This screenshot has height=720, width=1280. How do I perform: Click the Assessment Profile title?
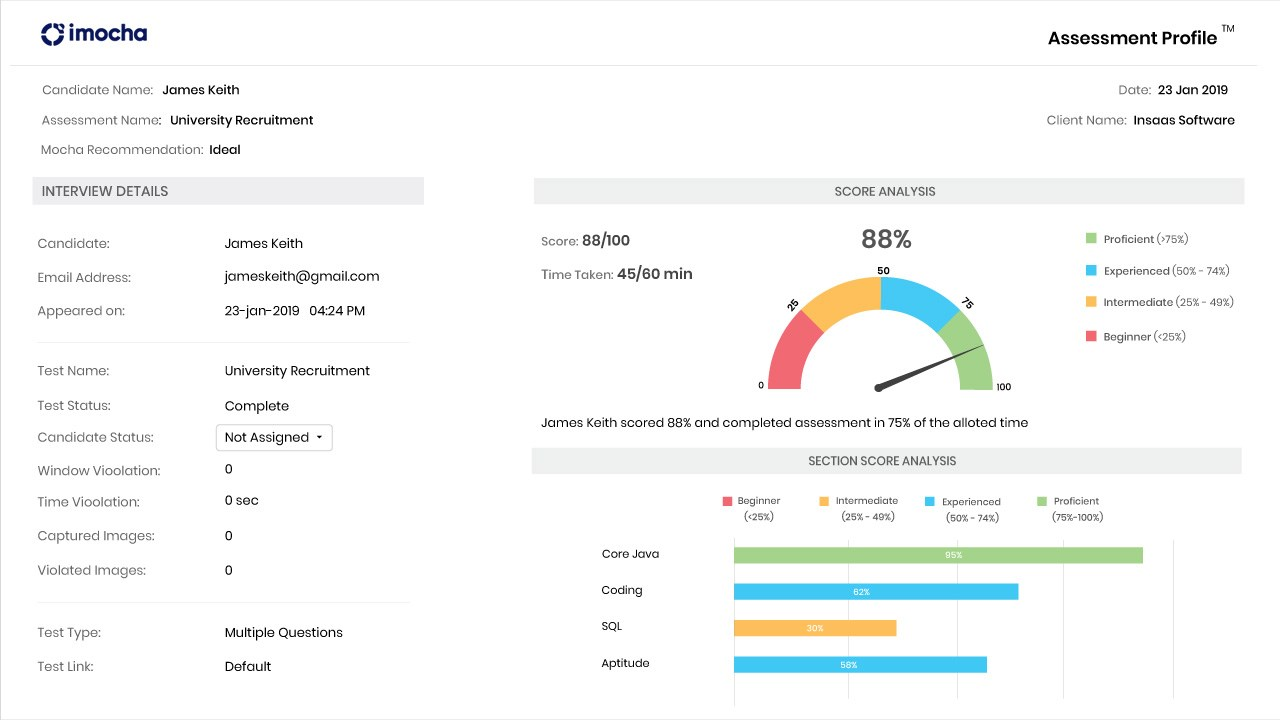tap(1133, 38)
